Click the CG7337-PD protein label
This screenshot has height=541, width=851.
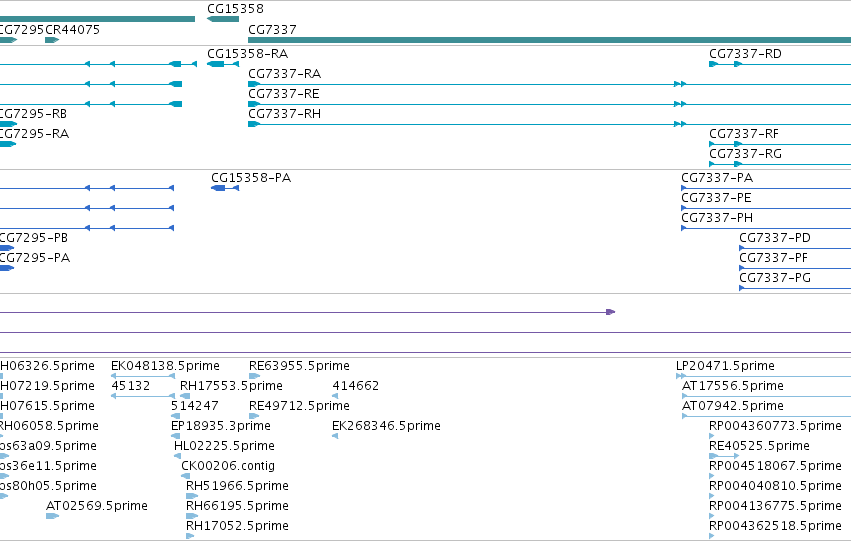click(775, 238)
